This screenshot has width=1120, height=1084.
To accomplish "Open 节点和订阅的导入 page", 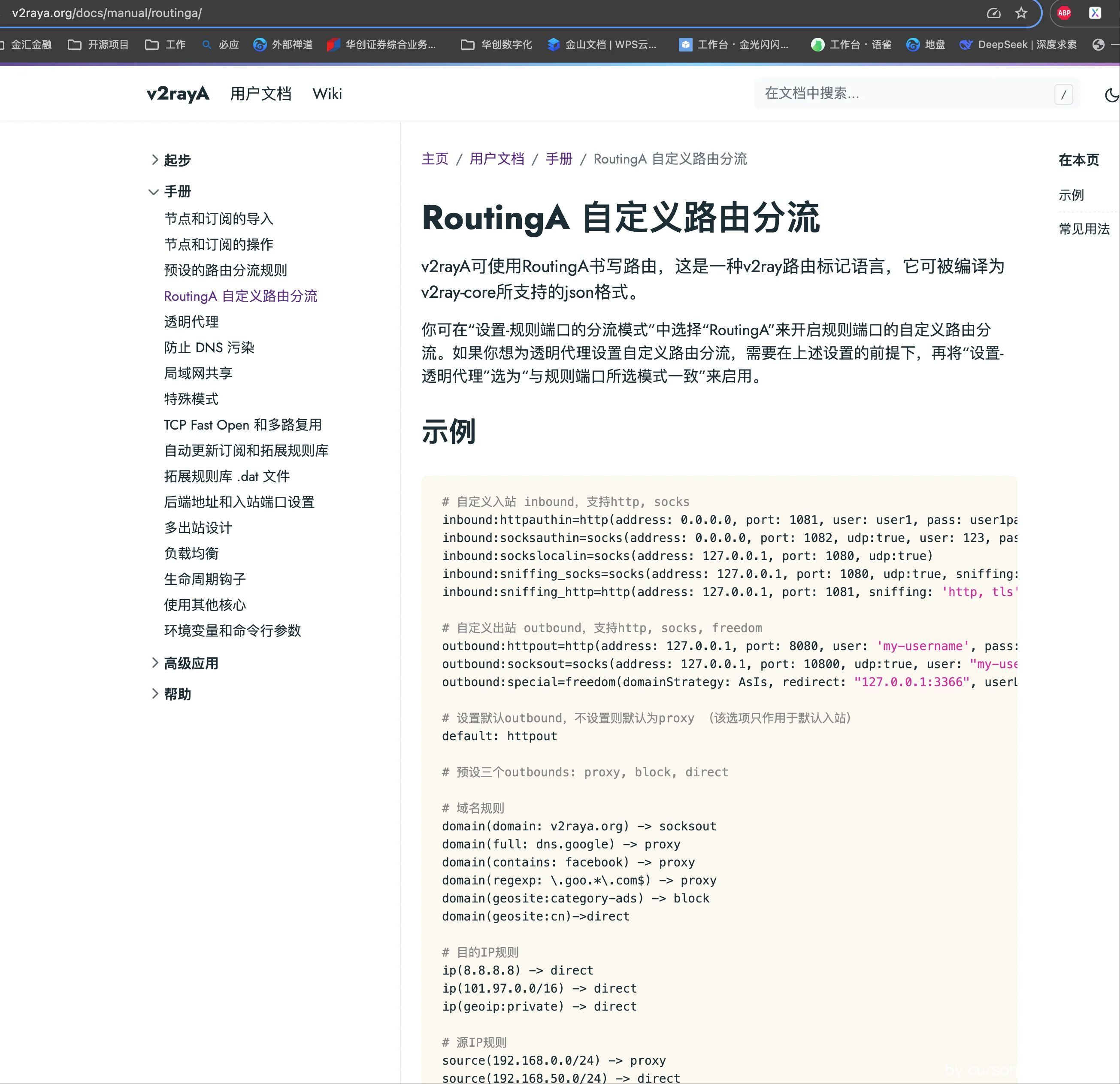I will (x=218, y=219).
